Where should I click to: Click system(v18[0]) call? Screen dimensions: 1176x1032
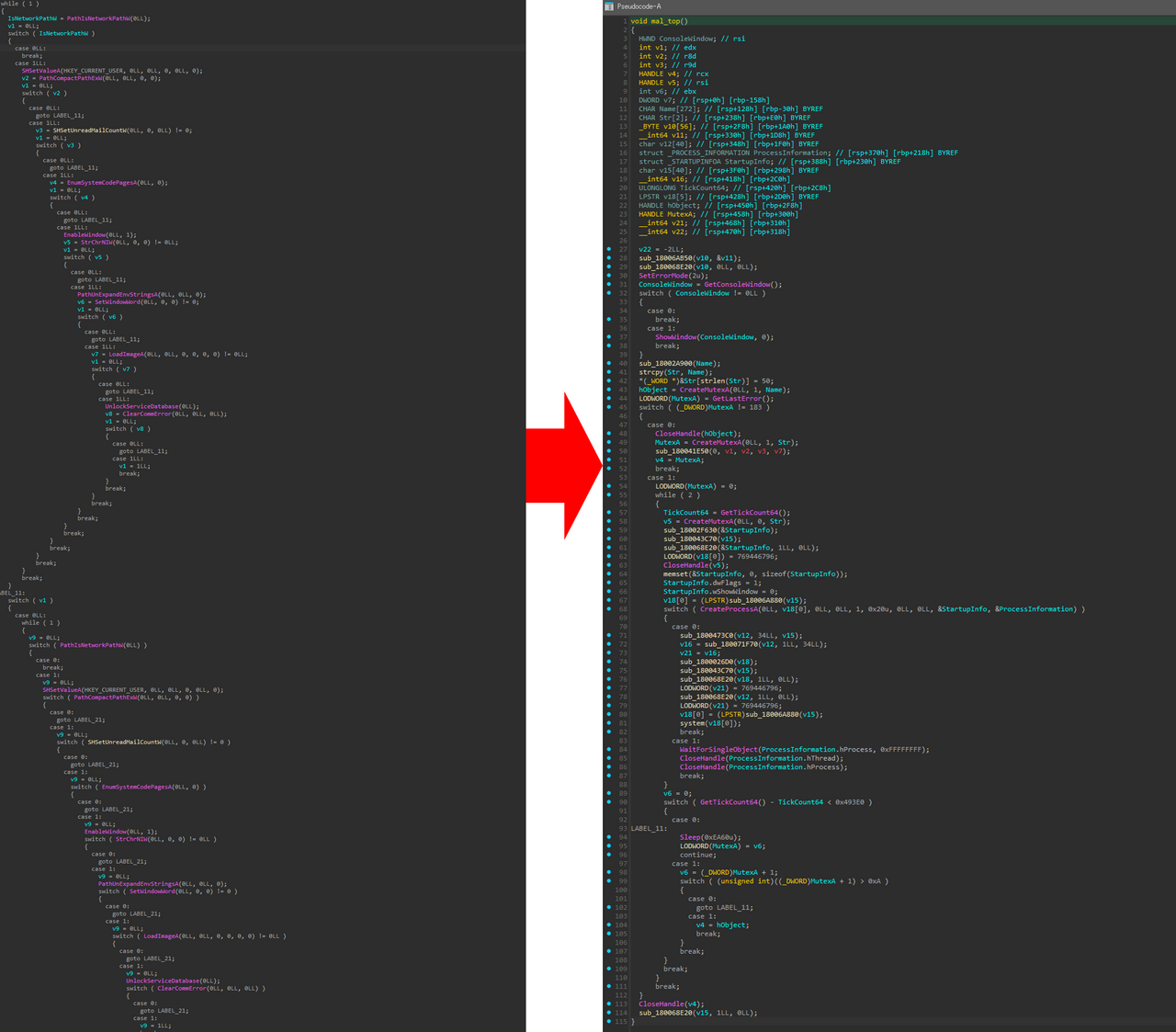(x=708, y=723)
